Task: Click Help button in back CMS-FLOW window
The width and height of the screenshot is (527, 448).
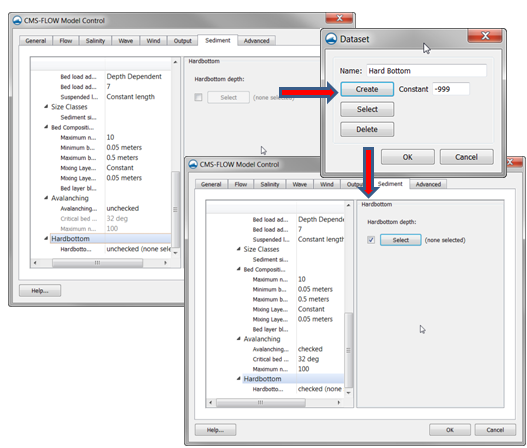Action: (40, 291)
